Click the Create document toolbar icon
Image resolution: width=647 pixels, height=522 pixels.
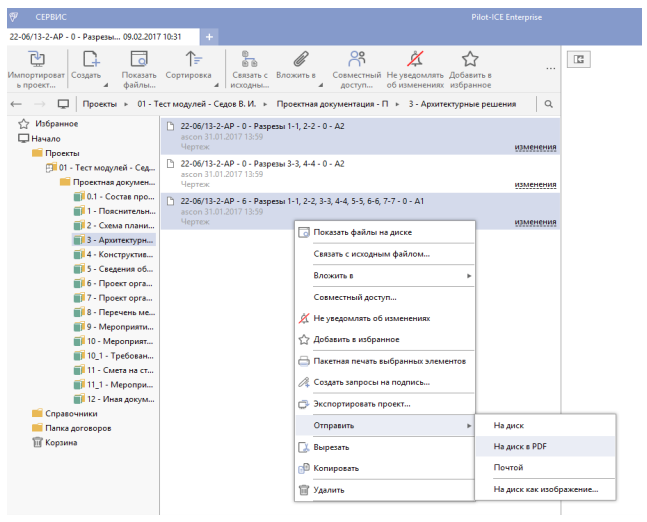pyautogui.click(x=90, y=60)
